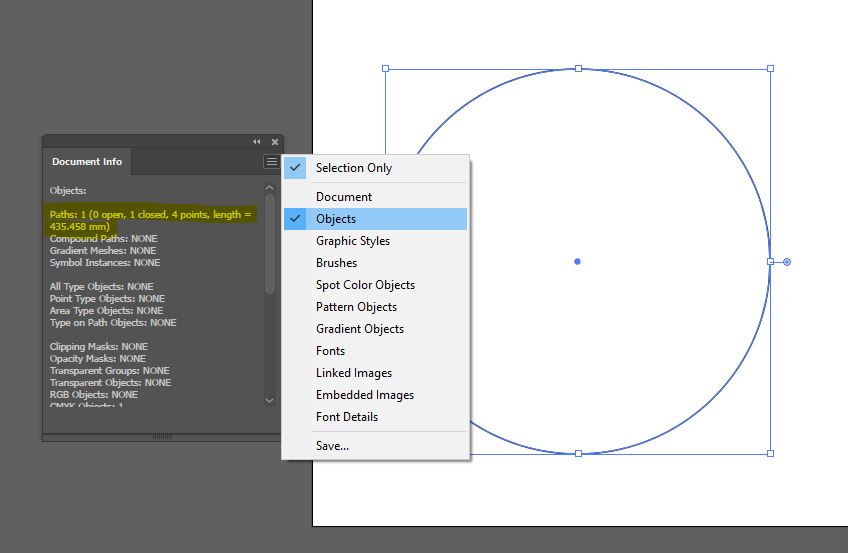
Task: Select the checked Objects menu entry
Action: coord(336,219)
